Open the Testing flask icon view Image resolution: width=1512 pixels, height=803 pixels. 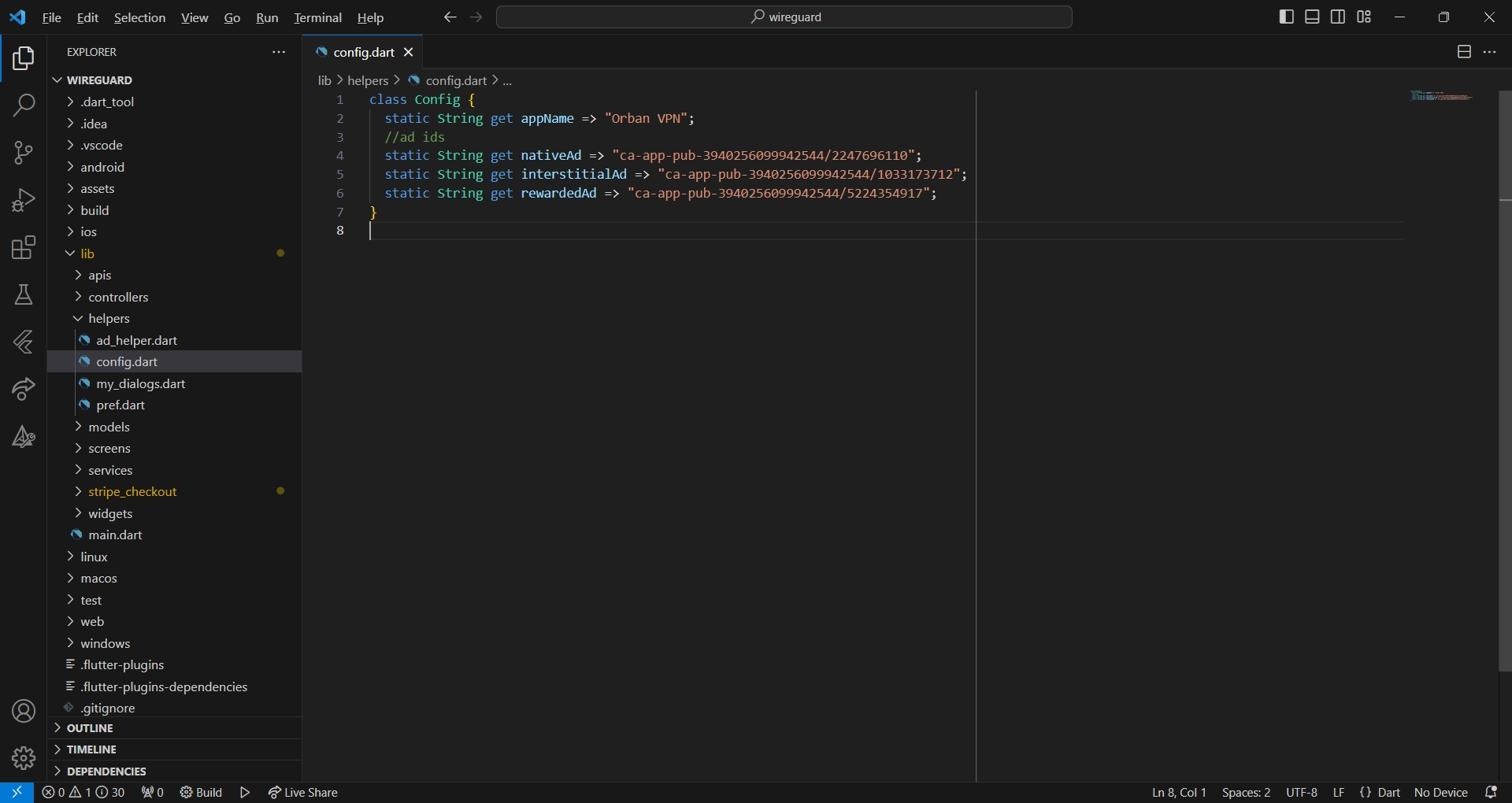click(x=24, y=294)
